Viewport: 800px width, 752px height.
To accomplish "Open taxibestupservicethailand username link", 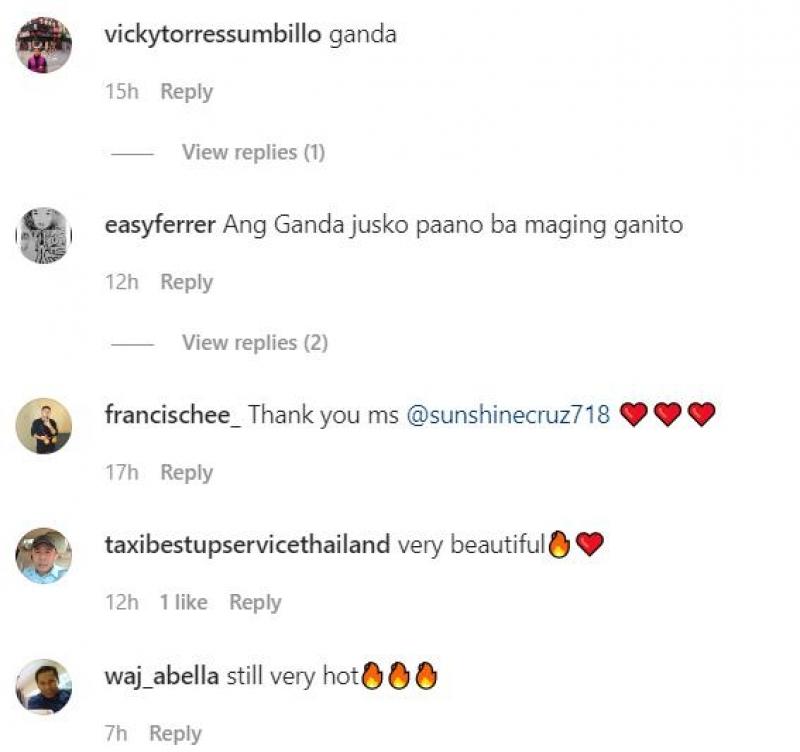I will [x=247, y=544].
